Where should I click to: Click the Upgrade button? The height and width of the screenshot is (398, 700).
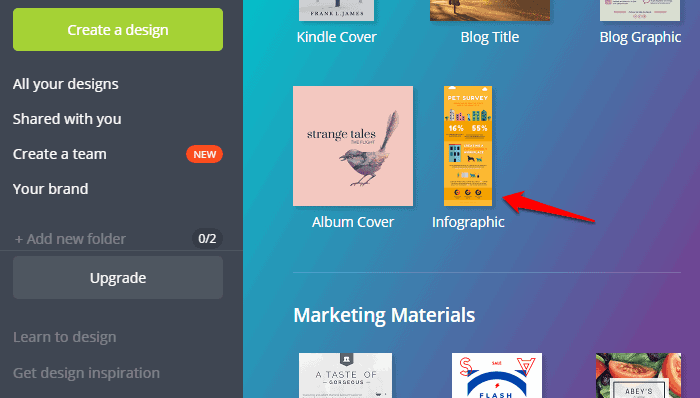118,278
